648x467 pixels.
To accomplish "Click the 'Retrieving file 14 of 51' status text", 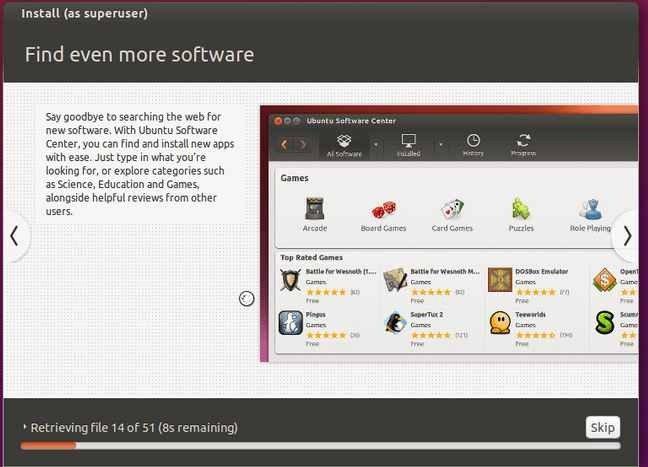I will [93, 428].
